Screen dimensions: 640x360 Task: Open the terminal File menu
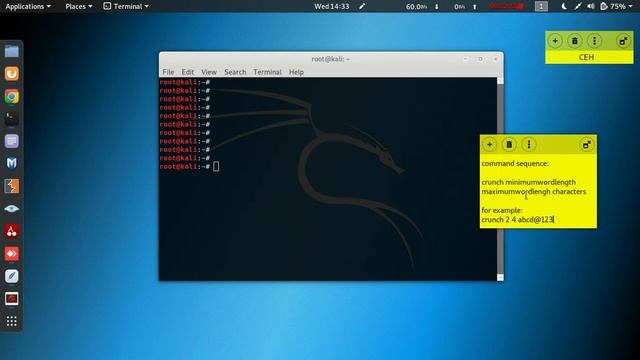[x=168, y=72]
